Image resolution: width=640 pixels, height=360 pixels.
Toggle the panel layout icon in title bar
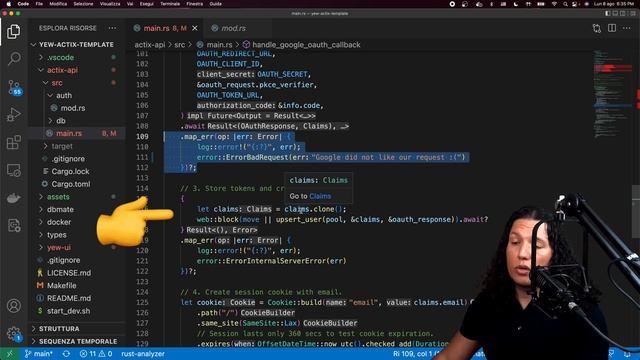tap(615, 13)
